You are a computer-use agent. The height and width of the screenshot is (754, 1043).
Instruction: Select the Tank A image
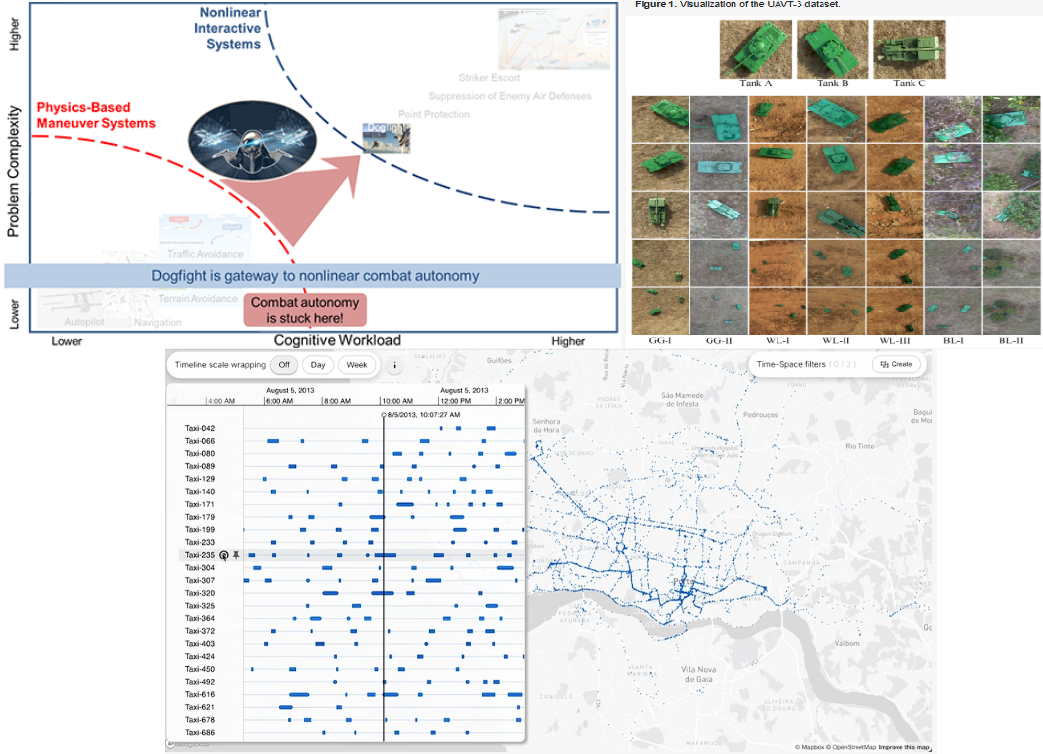click(755, 48)
